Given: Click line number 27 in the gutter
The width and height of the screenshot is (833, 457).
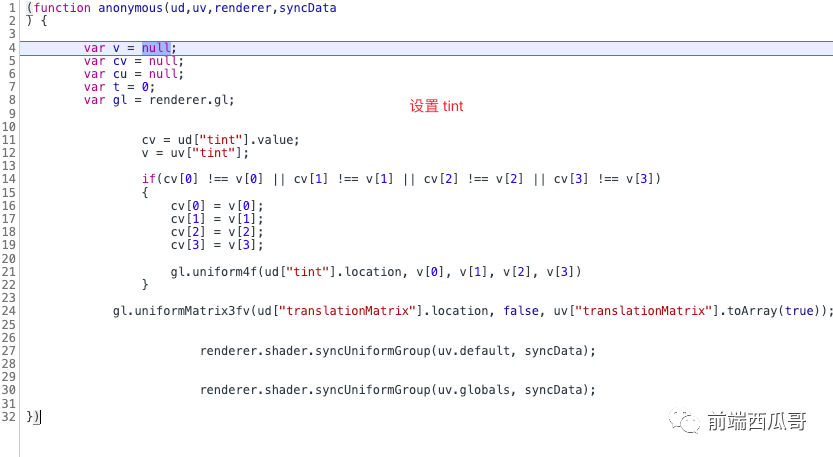Looking at the screenshot, I should 8,351.
